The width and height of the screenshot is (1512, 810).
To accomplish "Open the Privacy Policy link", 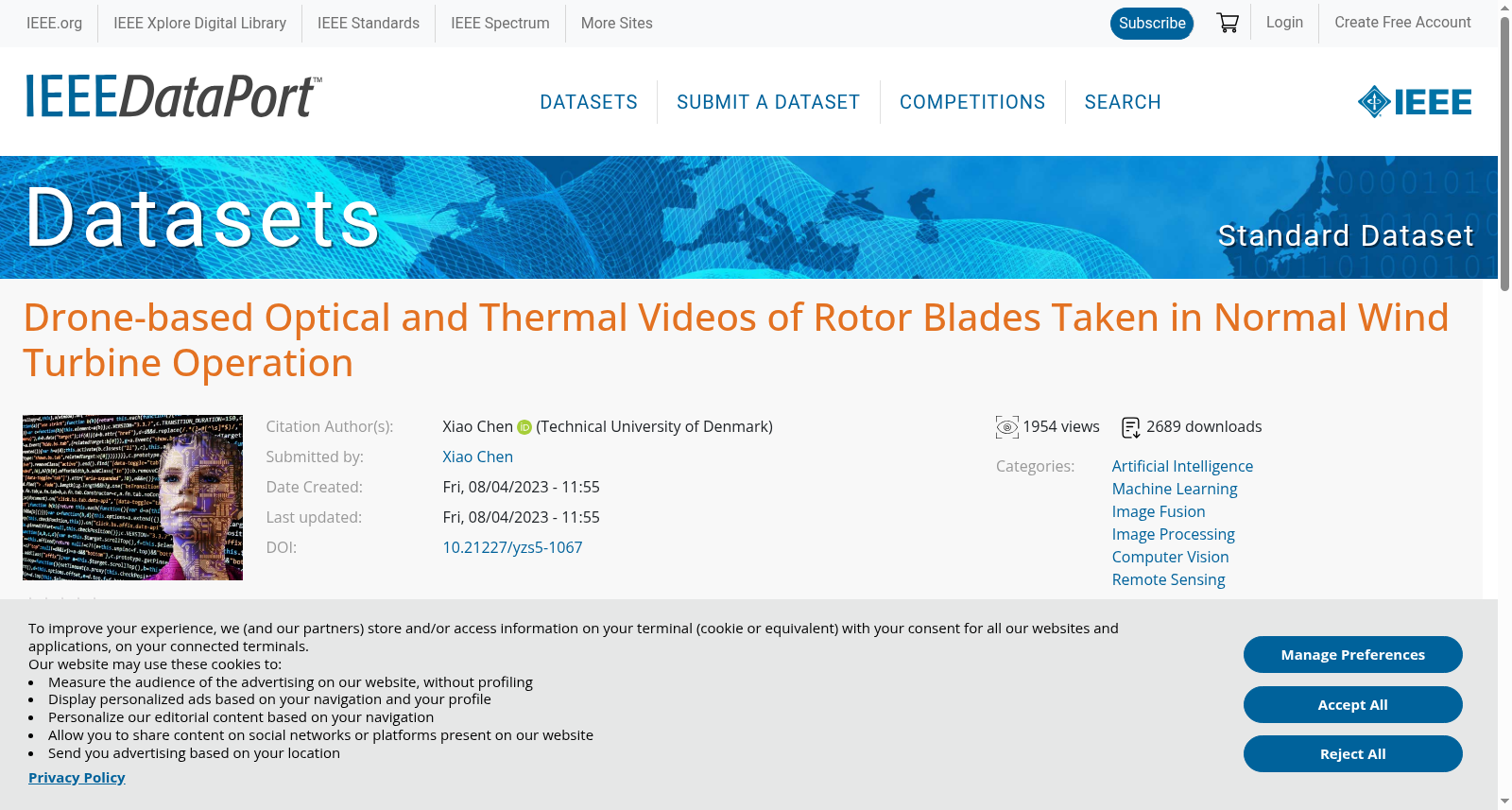I will [x=77, y=778].
